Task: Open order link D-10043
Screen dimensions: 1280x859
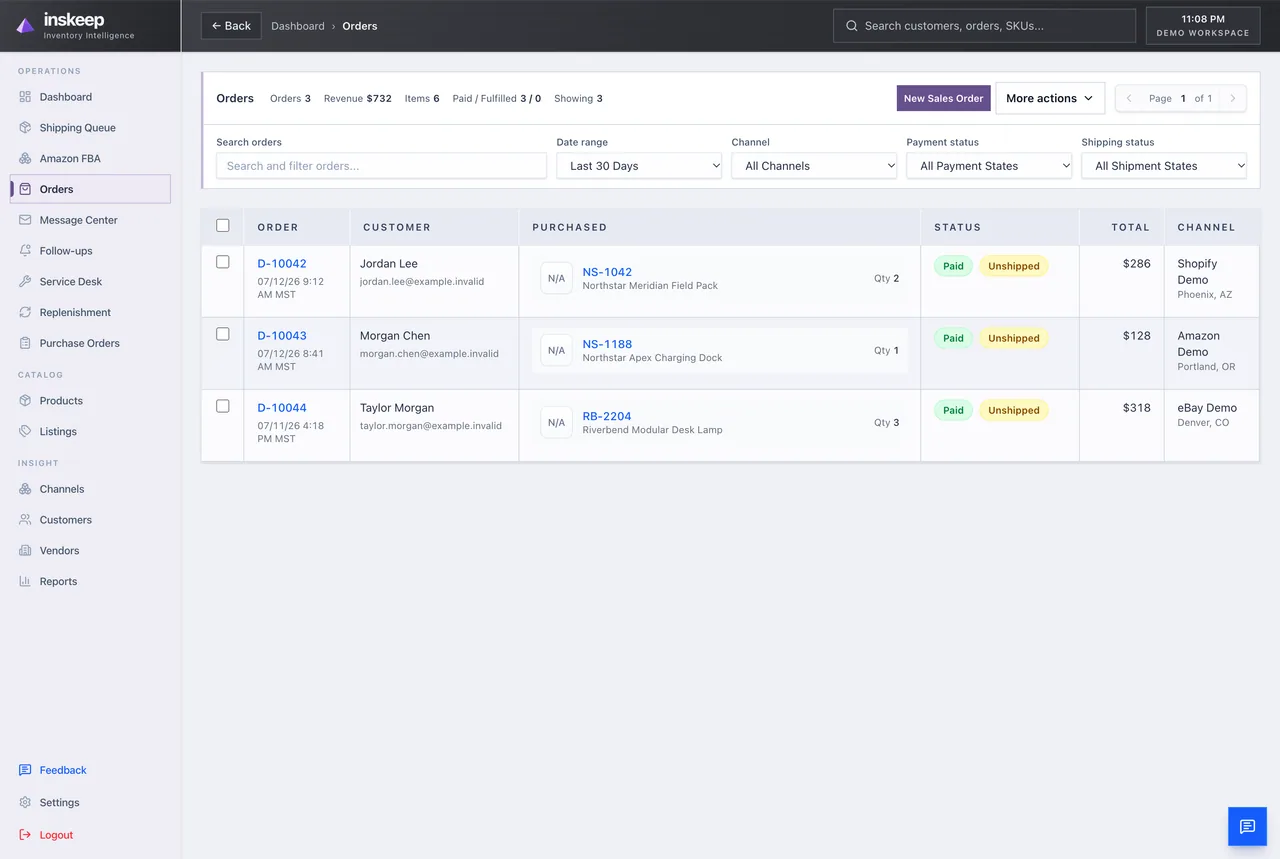Action: point(282,336)
